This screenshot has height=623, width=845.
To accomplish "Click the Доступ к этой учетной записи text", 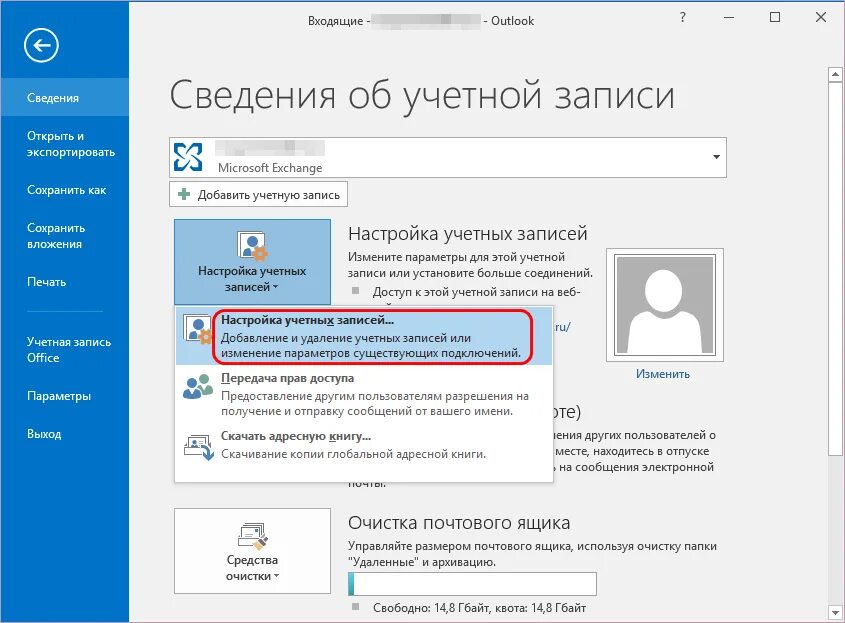I will (x=476, y=292).
